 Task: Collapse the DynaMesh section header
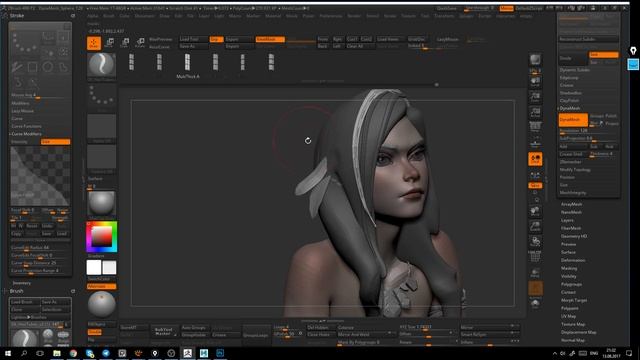tap(570, 108)
